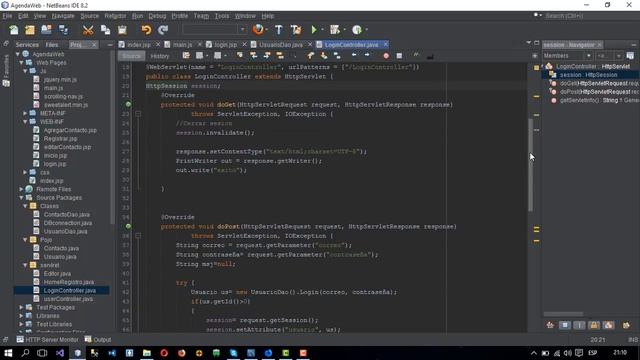Click the Firefox browser selection icon
This screenshot has width=640, height=360.
pyautogui.click(x=258, y=29)
